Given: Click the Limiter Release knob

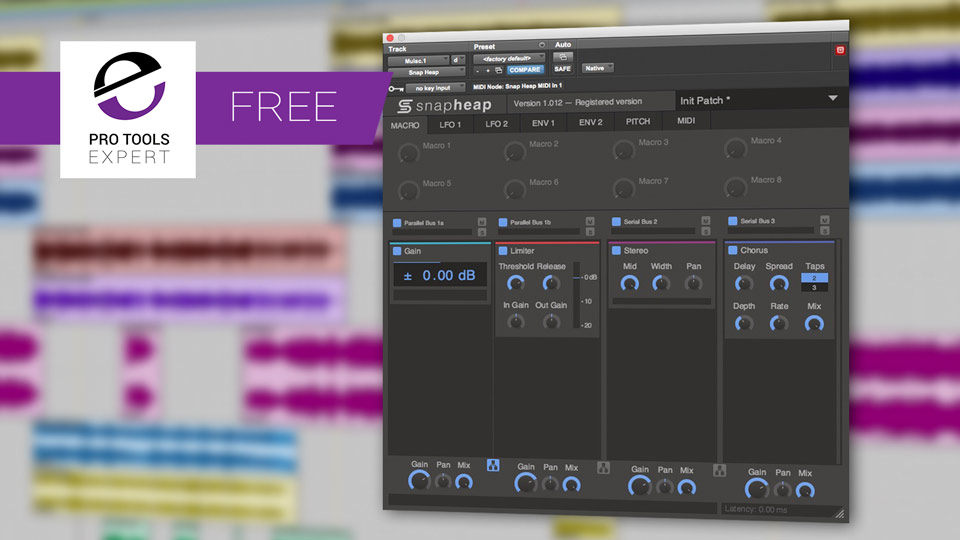Looking at the screenshot, I should click(551, 283).
